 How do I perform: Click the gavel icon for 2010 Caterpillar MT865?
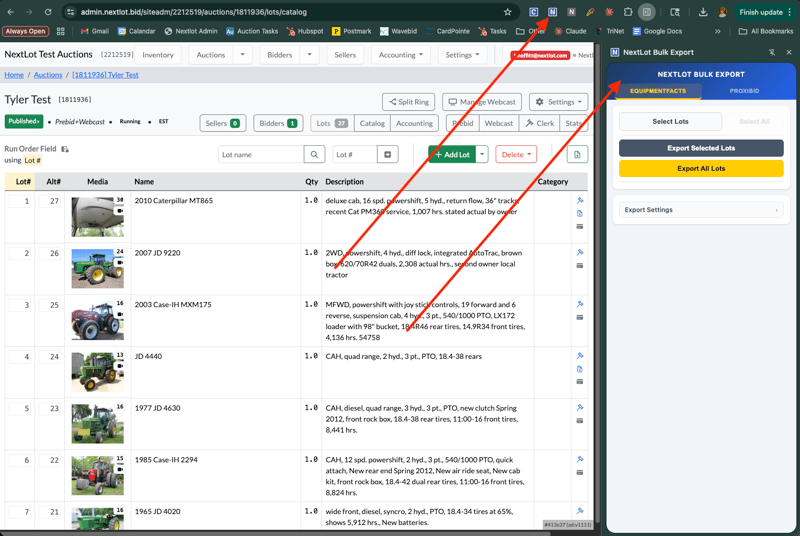click(x=580, y=200)
